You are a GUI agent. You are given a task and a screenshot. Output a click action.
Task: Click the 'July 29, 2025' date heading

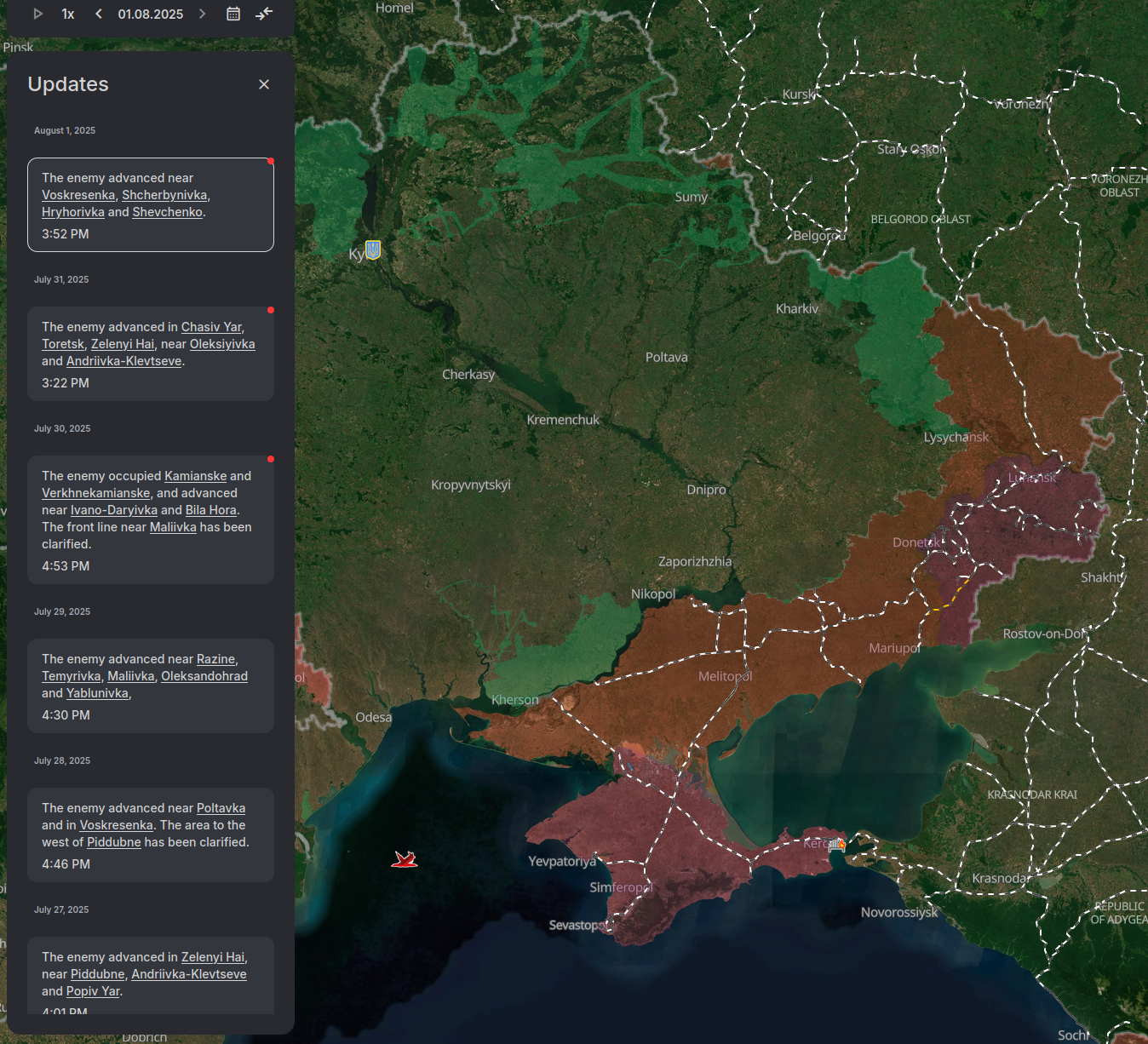click(x=62, y=611)
